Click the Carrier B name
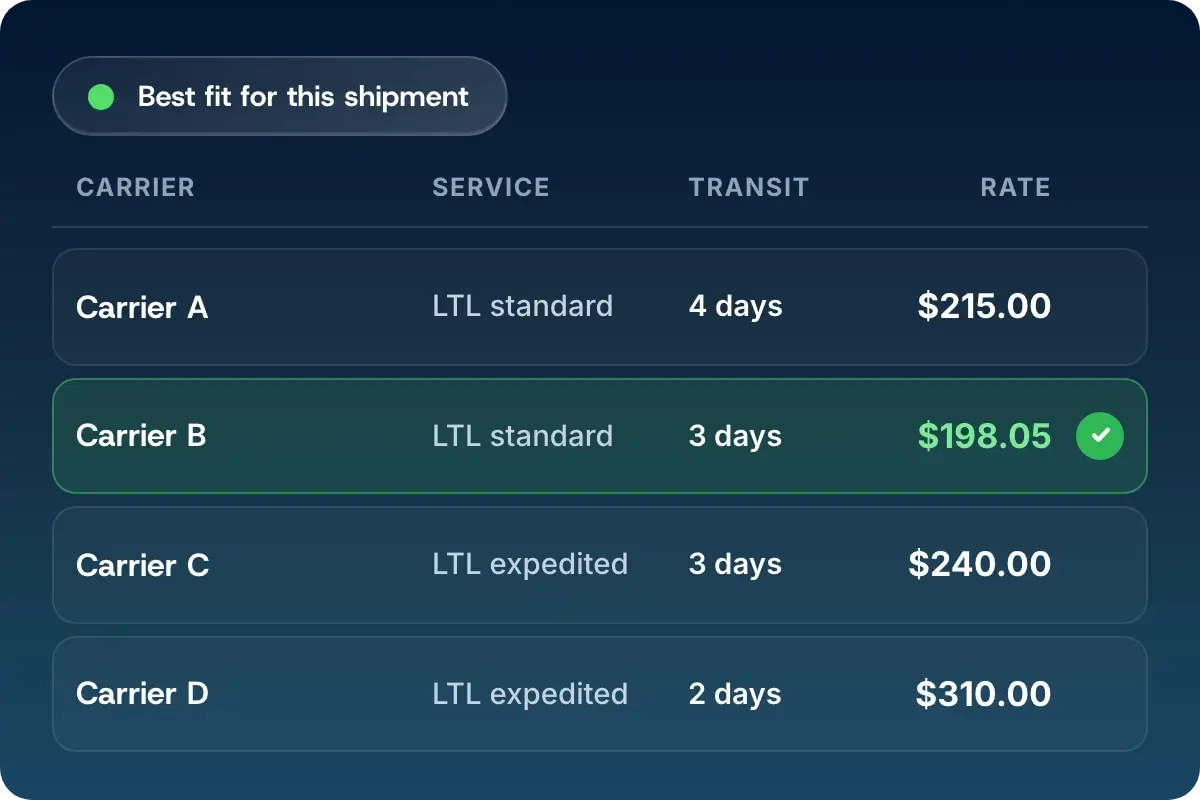 pos(141,436)
